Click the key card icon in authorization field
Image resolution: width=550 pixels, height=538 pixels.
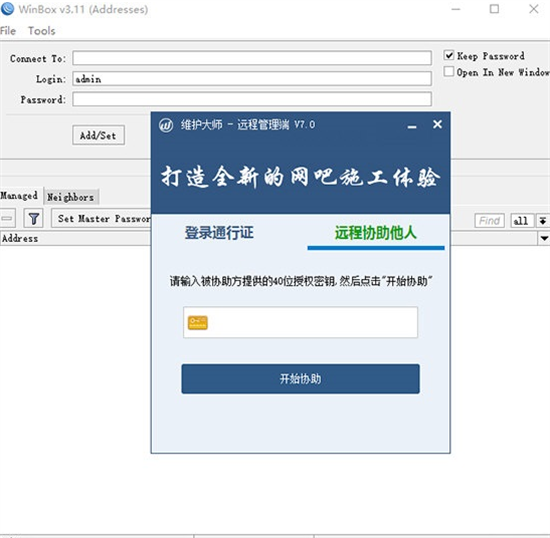tap(198, 323)
